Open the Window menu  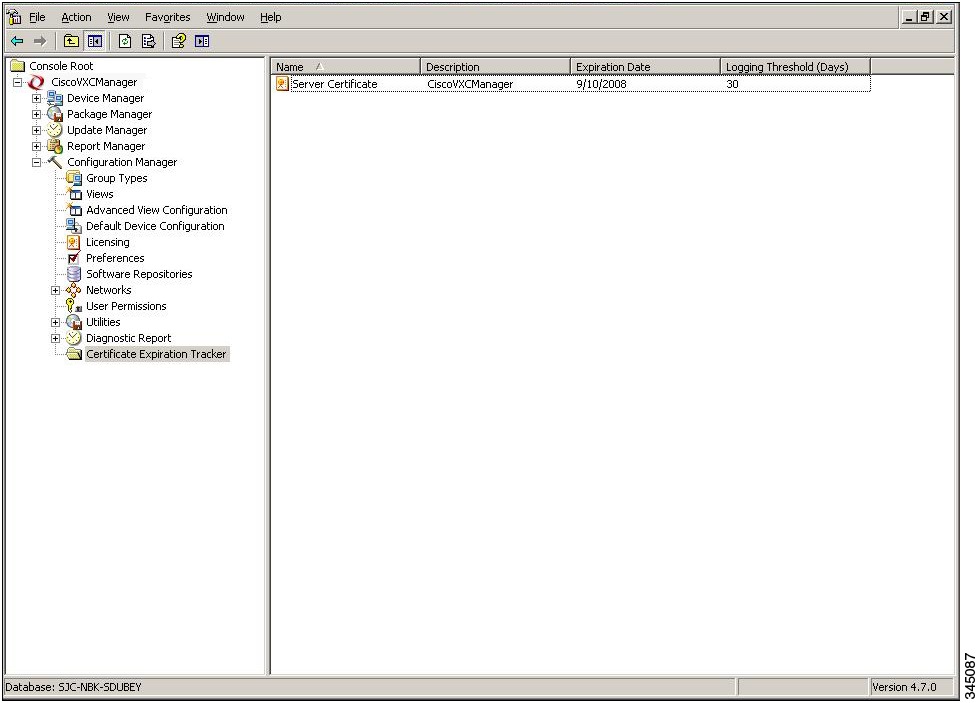click(226, 17)
